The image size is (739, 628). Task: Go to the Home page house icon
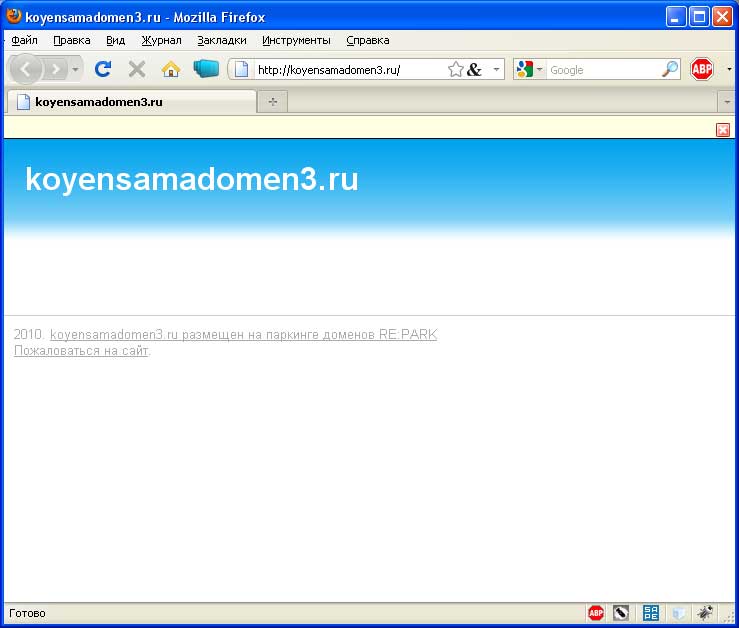click(x=171, y=70)
